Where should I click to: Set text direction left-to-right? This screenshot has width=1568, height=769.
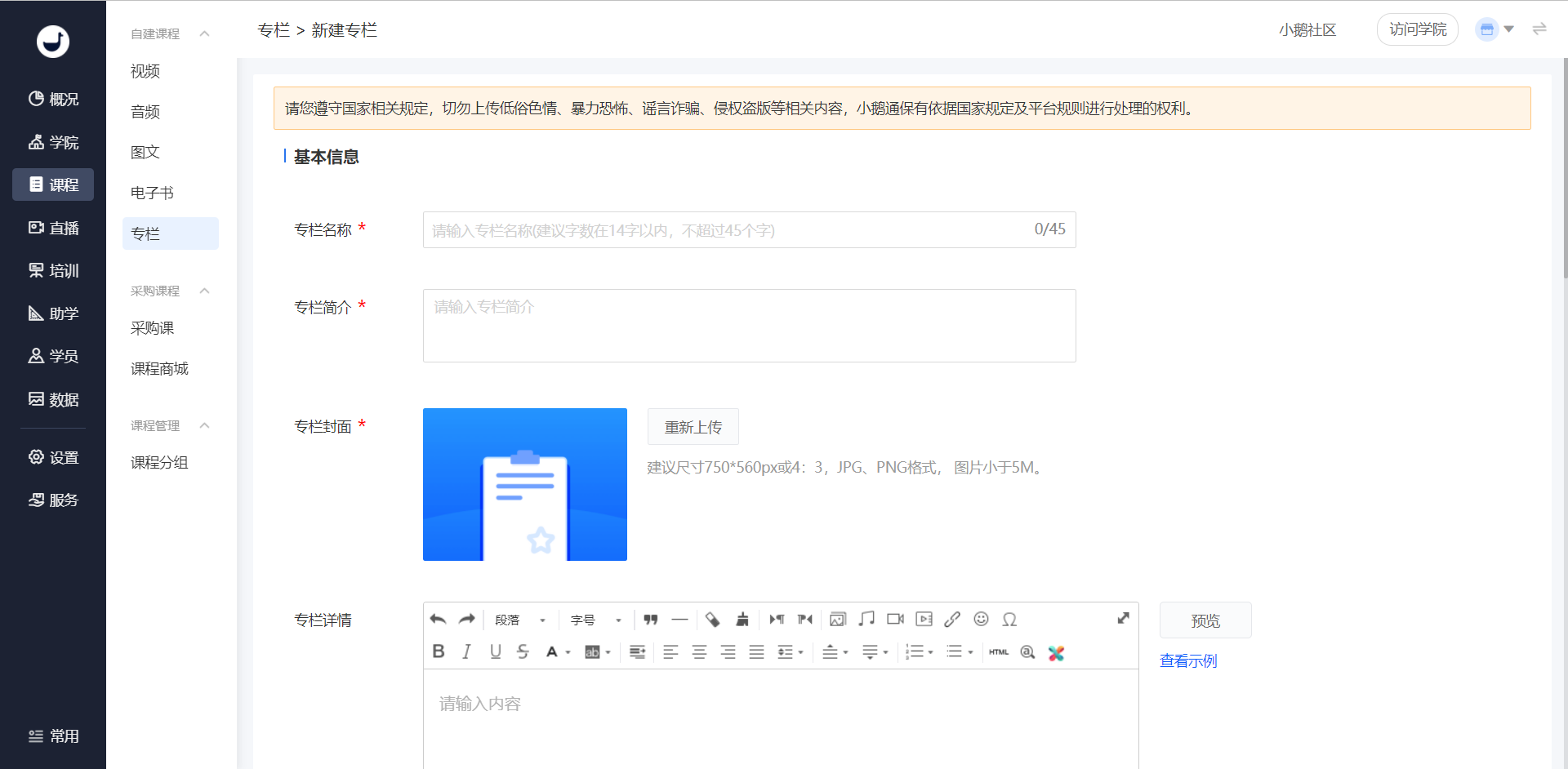pos(777,620)
